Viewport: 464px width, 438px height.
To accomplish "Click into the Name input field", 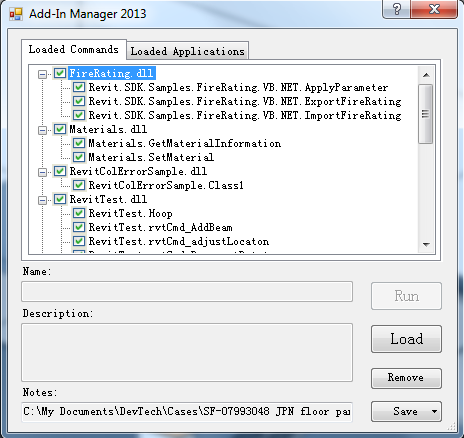I will 187,292.
